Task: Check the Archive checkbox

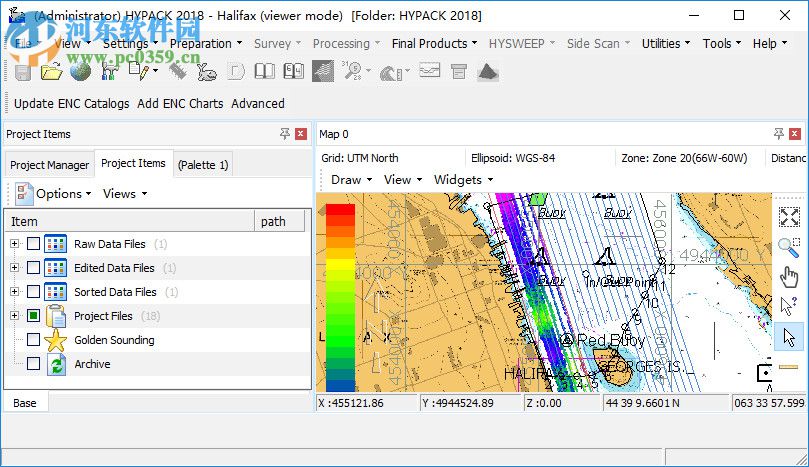Action: tap(34, 363)
